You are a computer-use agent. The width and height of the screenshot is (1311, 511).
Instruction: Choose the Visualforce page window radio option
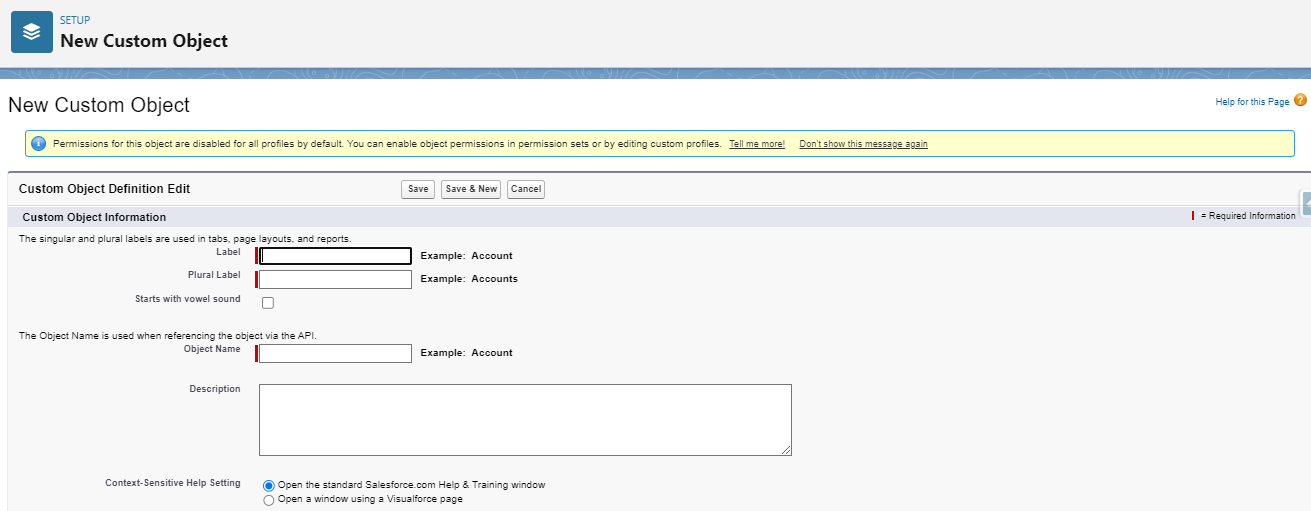coord(268,500)
